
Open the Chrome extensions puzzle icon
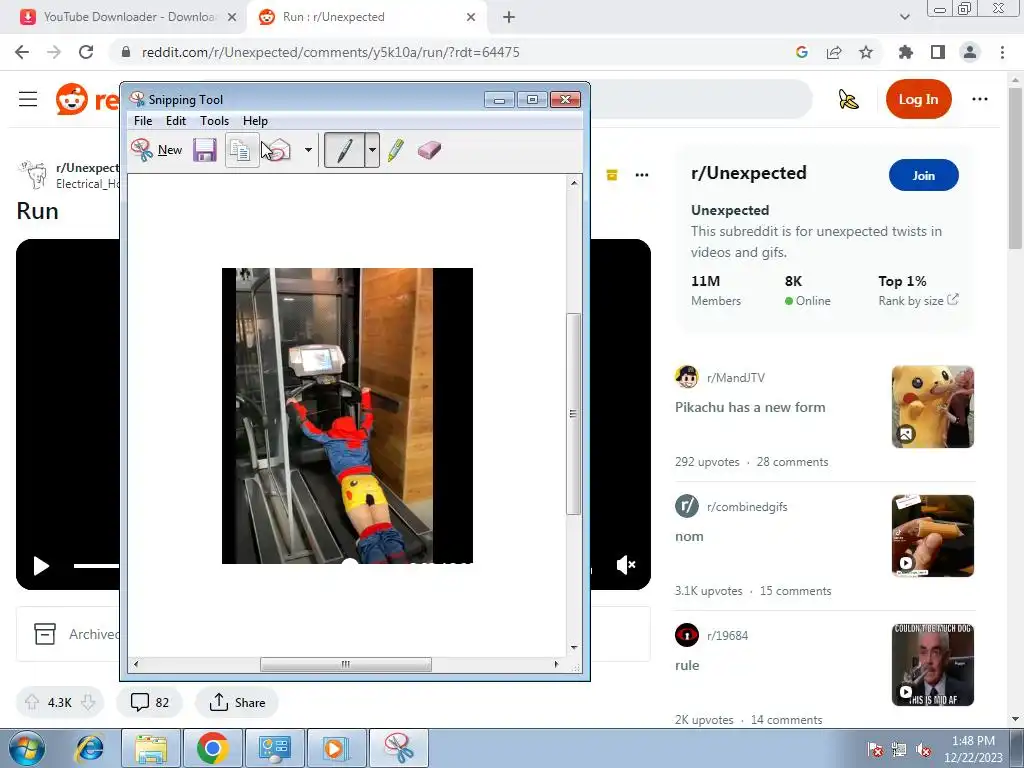click(x=906, y=52)
